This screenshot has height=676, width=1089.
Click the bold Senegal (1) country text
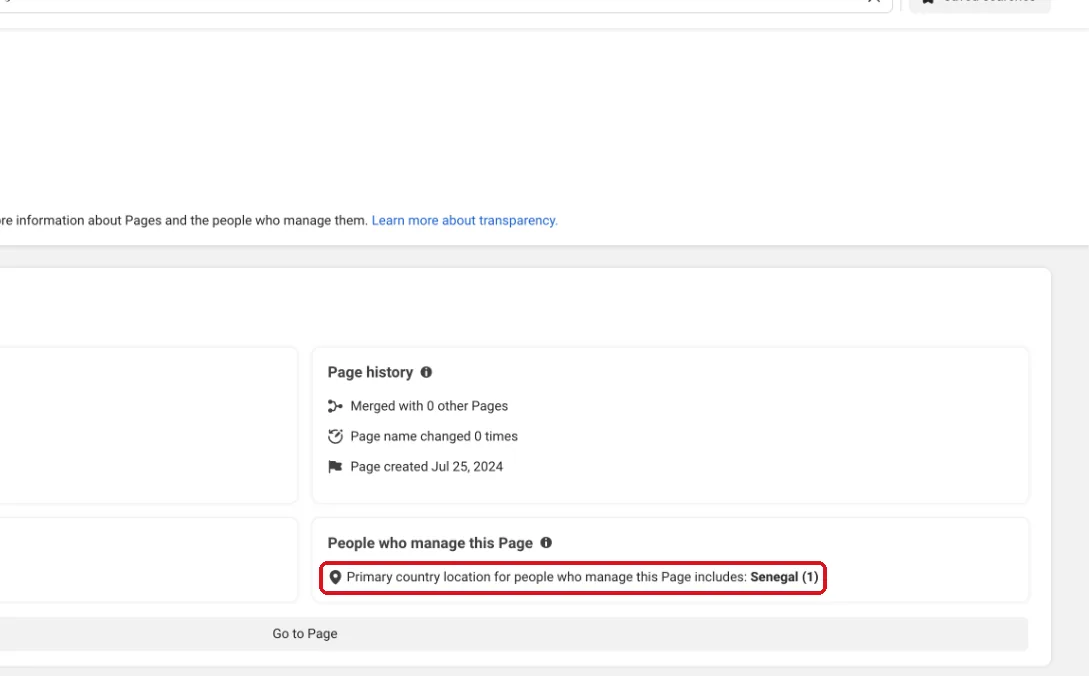(784, 577)
